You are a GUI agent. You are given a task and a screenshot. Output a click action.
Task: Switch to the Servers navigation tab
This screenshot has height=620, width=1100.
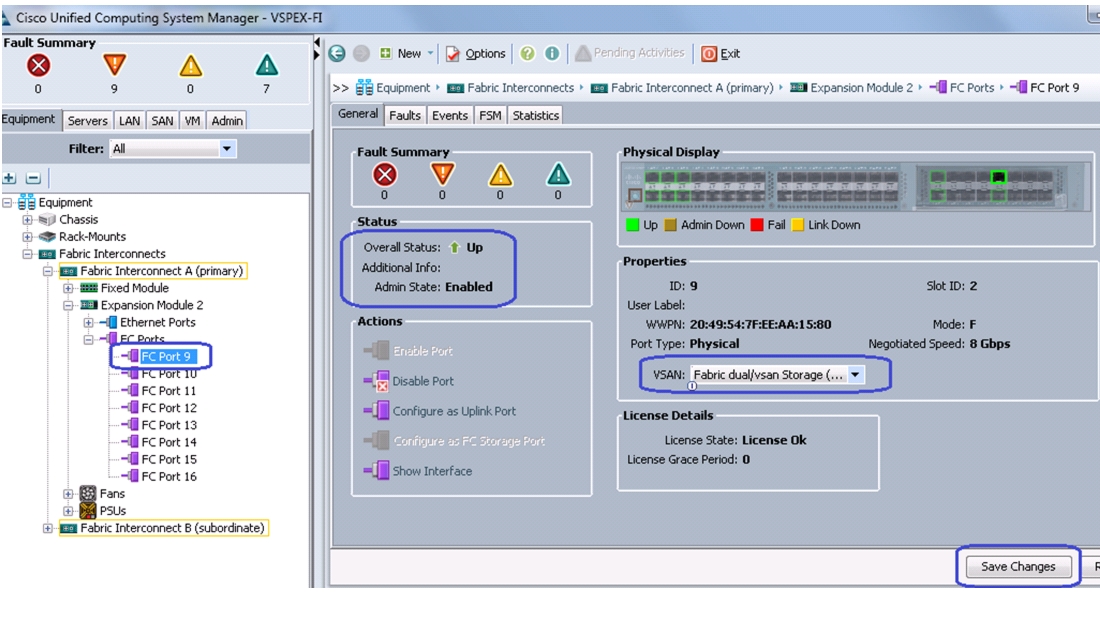click(x=87, y=121)
